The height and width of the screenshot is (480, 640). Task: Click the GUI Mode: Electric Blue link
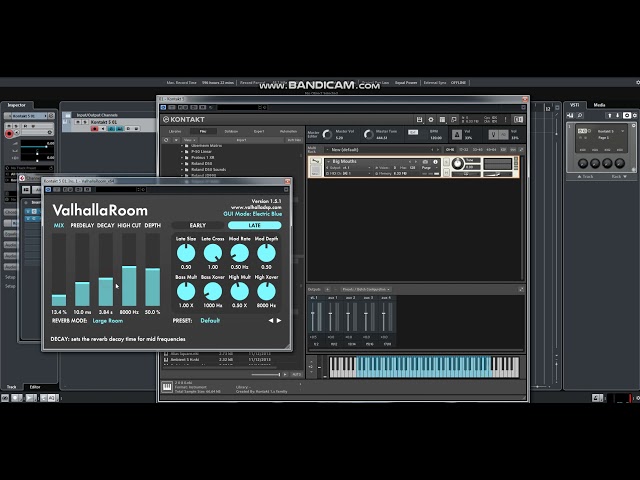[x=253, y=214]
